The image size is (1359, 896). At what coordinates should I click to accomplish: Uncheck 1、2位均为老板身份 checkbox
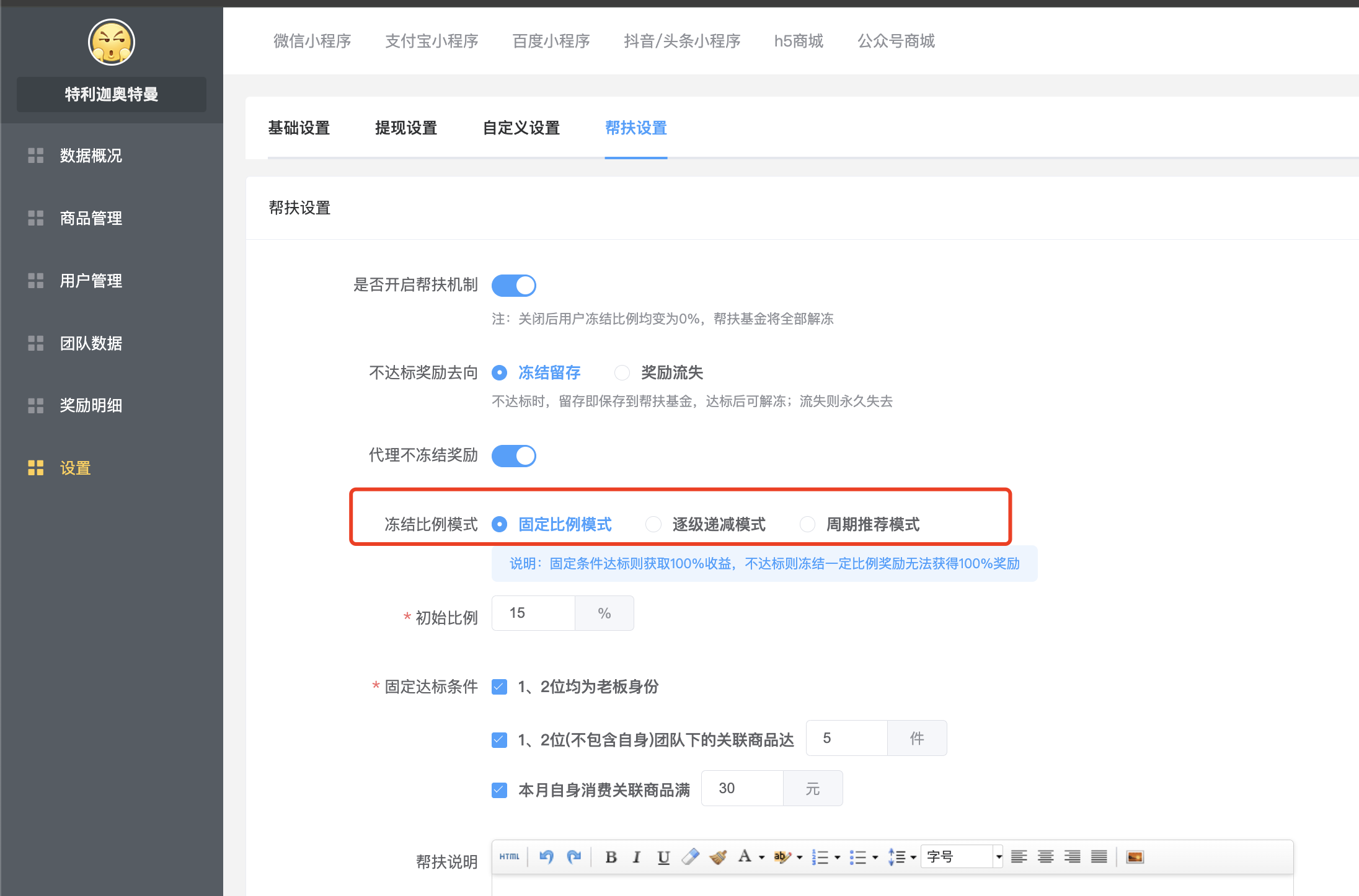(x=499, y=687)
